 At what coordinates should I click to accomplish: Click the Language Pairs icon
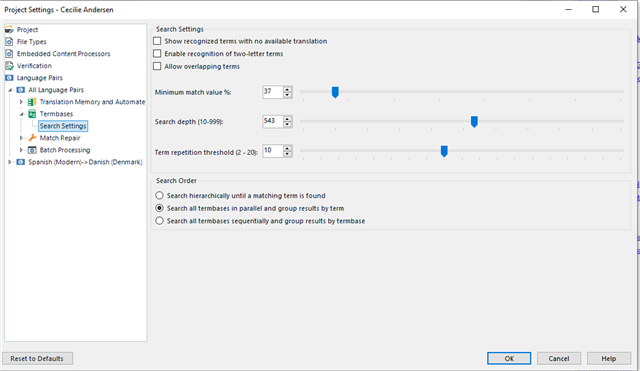tap(9, 78)
